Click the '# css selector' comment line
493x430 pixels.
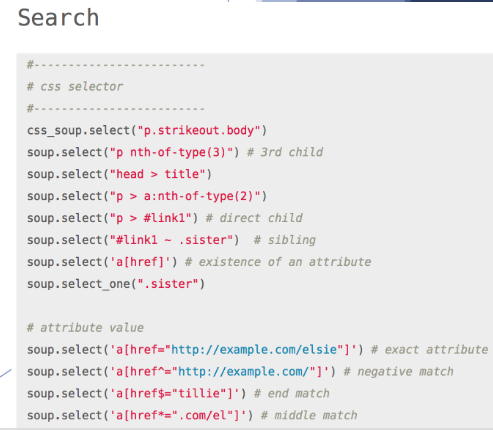pyautogui.click(x=75, y=87)
